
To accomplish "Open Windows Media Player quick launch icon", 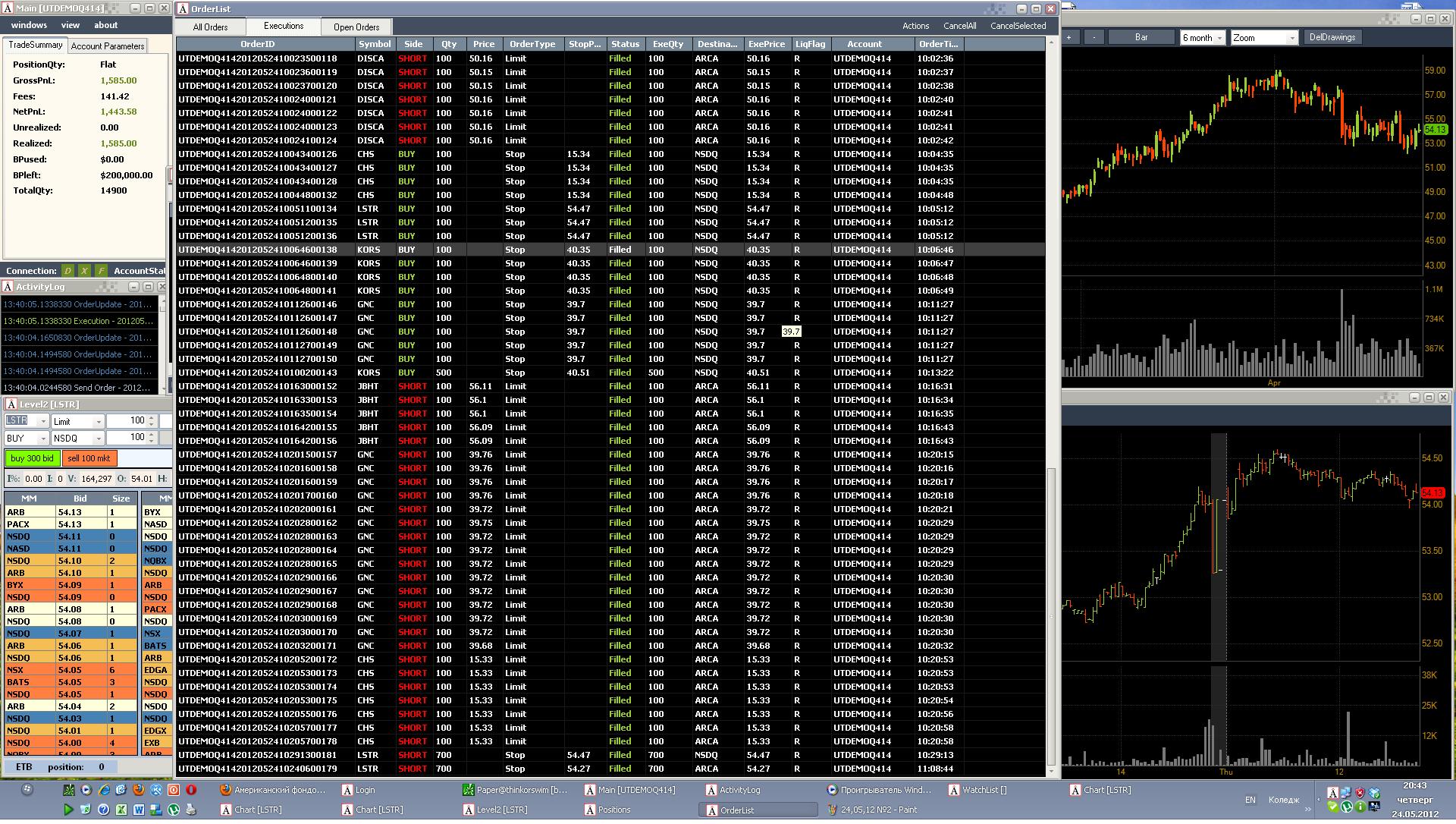I will (x=86, y=790).
